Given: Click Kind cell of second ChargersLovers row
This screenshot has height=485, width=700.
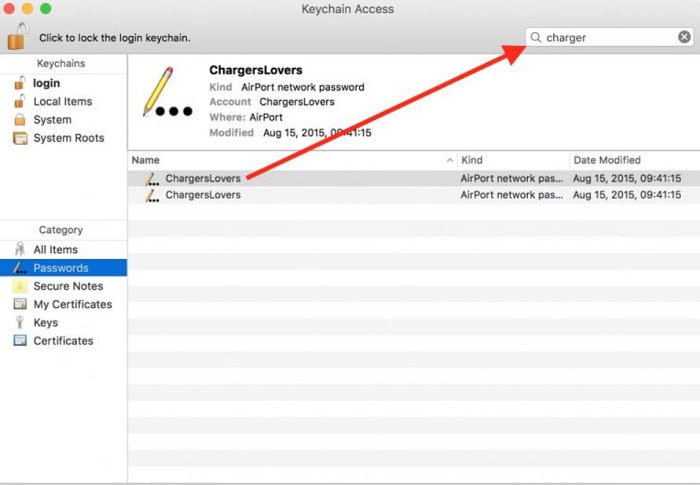Looking at the screenshot, I should pos(512,195).
